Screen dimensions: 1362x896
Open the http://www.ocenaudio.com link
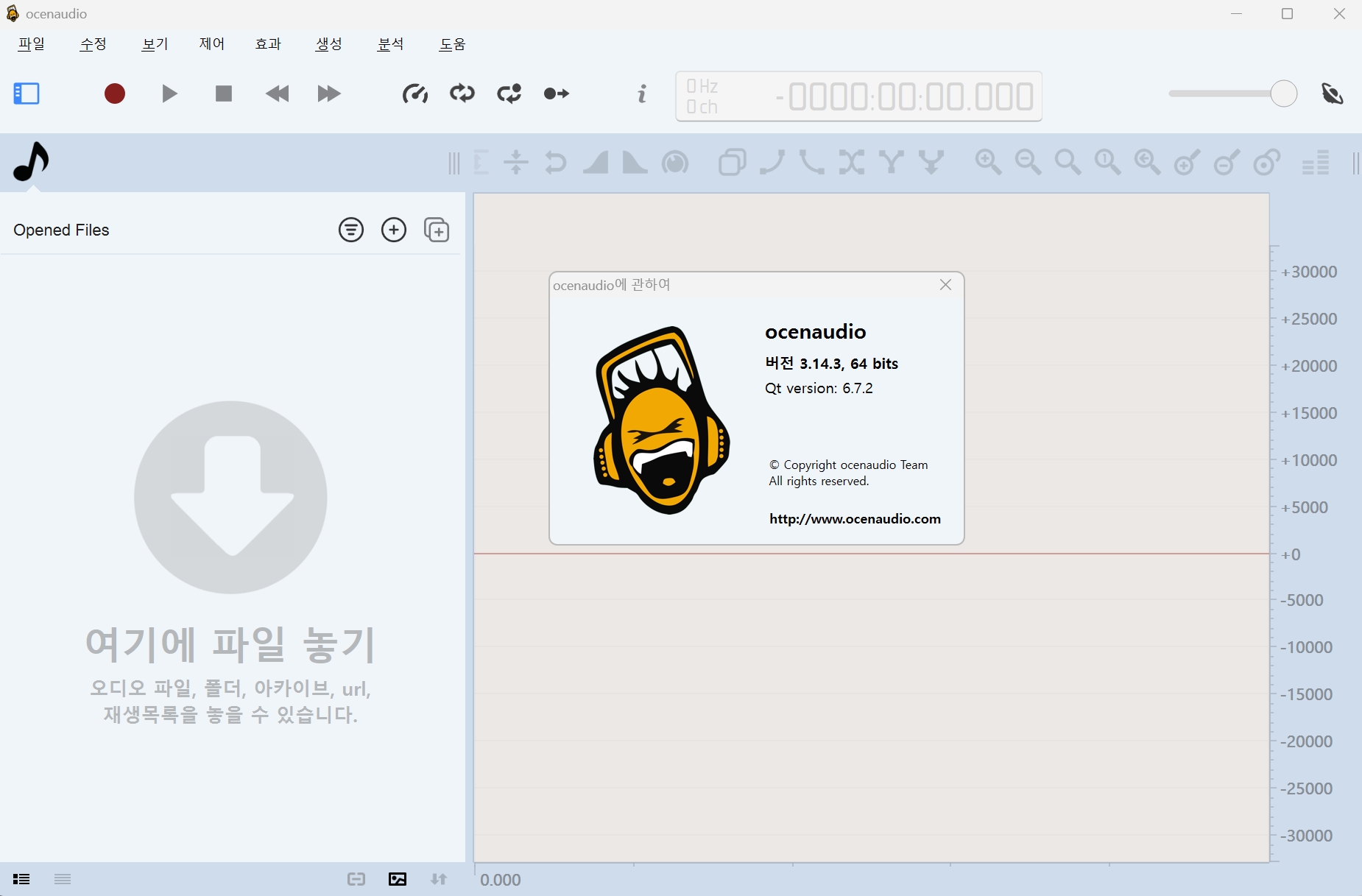click(x=855, y=518)
